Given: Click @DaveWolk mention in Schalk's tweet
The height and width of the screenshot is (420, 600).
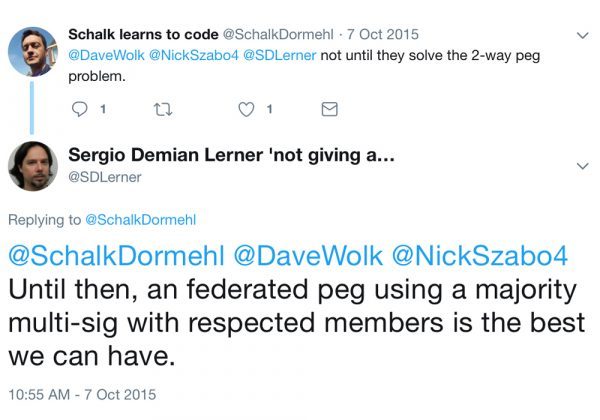Looking at the screenshot, I should pos(106,54).
